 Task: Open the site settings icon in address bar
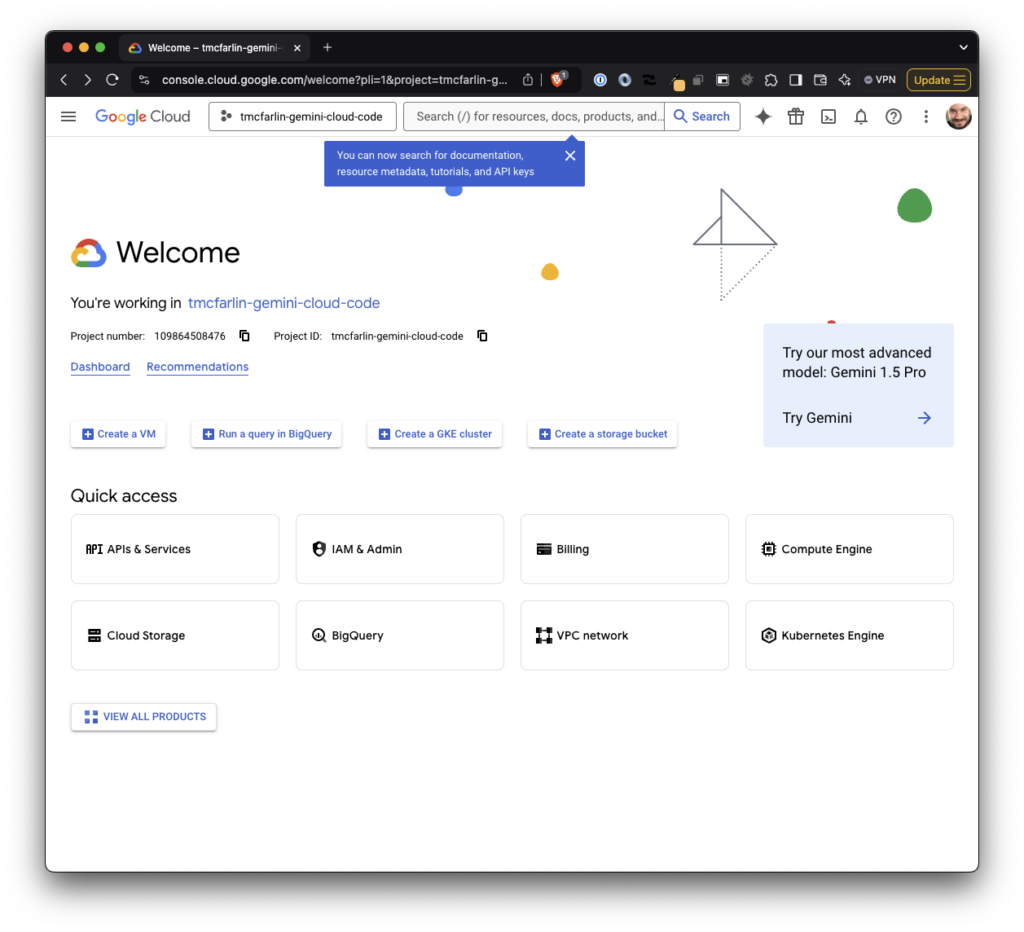point(144,80)
